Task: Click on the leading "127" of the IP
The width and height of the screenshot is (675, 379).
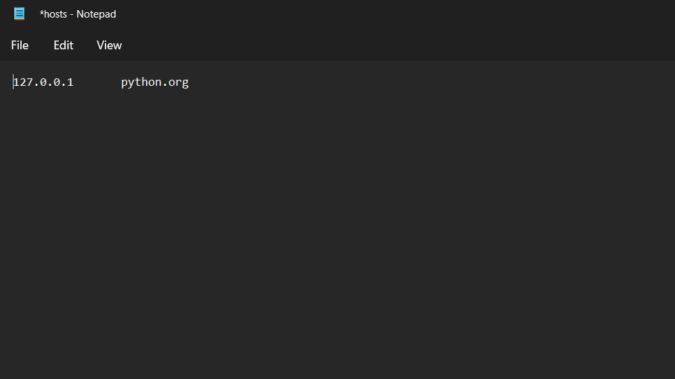Action: click(23, 82)
